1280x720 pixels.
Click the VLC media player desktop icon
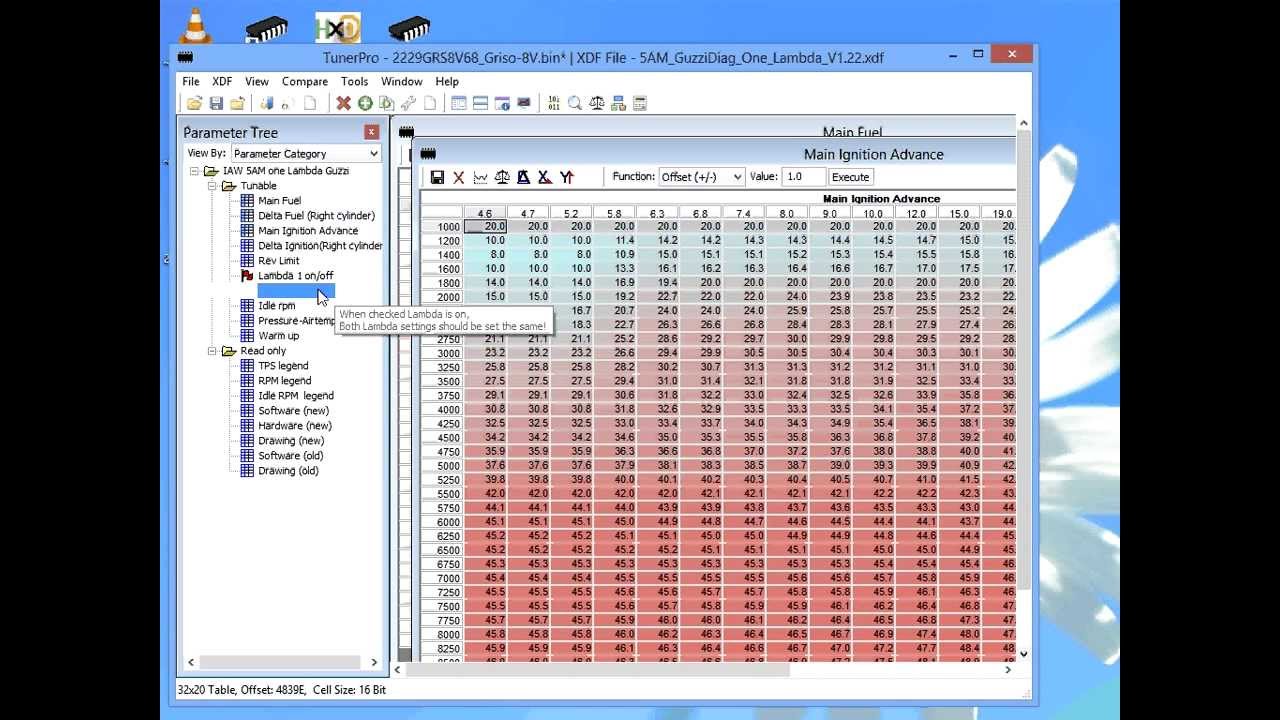(196, 24)
